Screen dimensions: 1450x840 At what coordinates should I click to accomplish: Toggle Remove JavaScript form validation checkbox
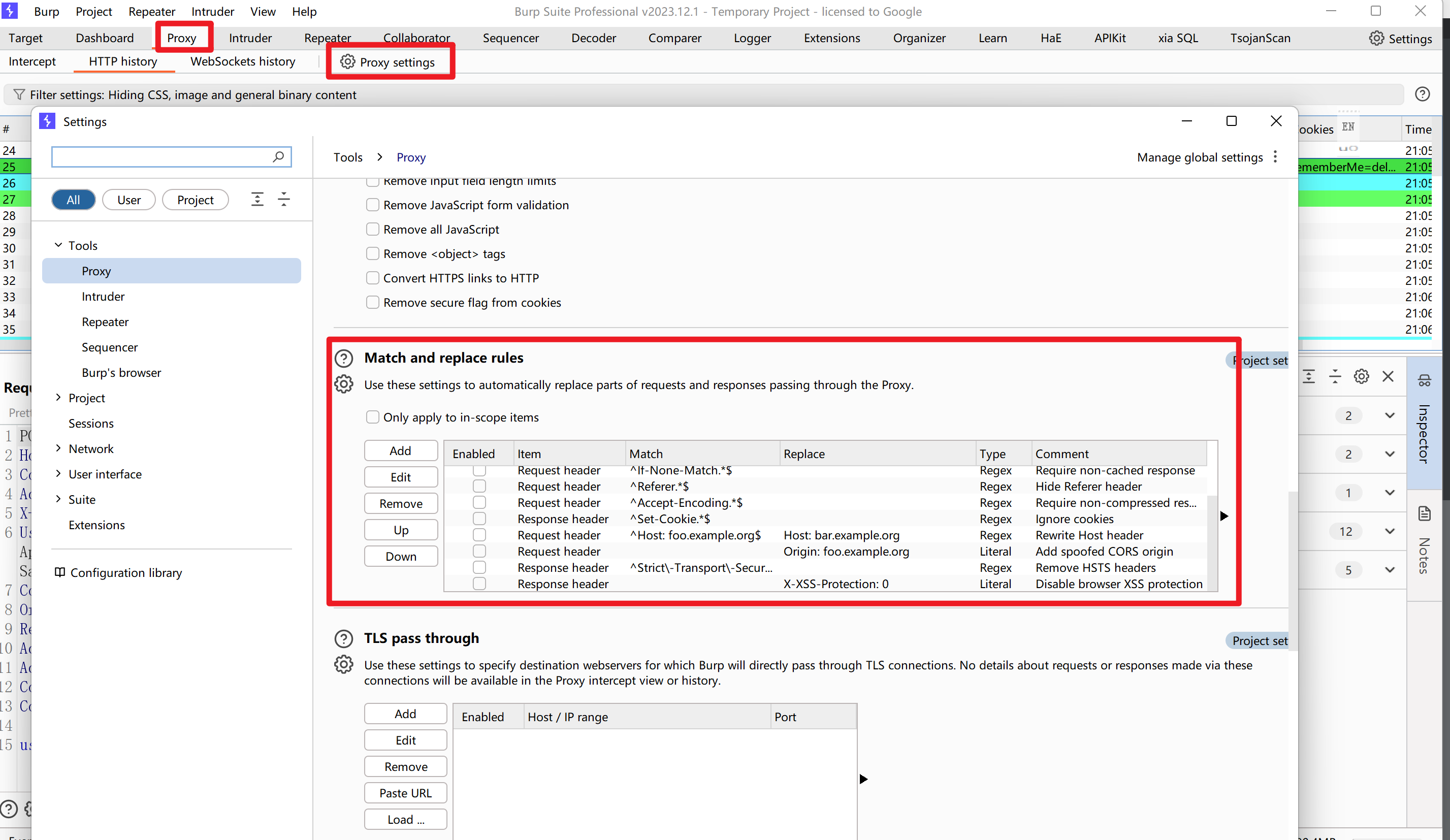point(373,205)
